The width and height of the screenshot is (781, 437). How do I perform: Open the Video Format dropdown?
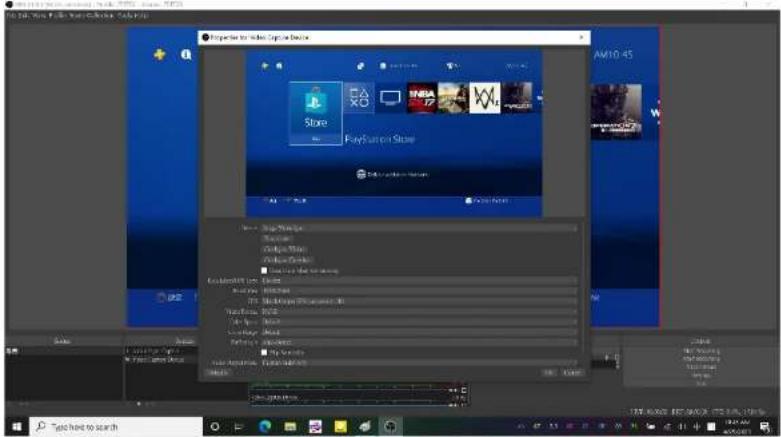(419, 312)
